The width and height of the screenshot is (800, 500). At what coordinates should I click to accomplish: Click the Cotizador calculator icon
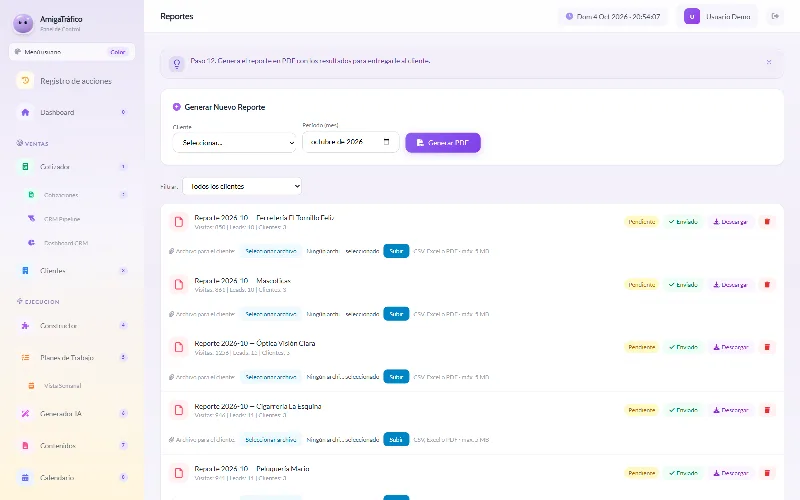point(25,167)
